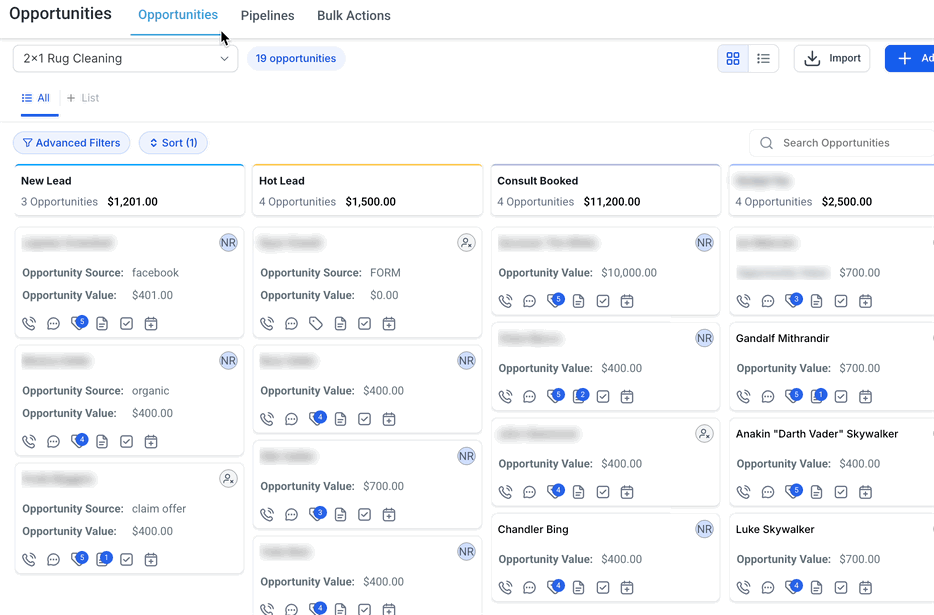
Task: Switch to the Pipelines tab
Action: pyautogui.click(x=267, y=16)
